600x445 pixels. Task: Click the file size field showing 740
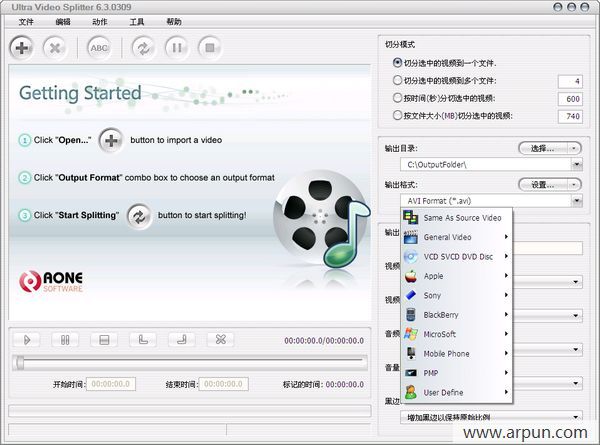tap(570, 116)
